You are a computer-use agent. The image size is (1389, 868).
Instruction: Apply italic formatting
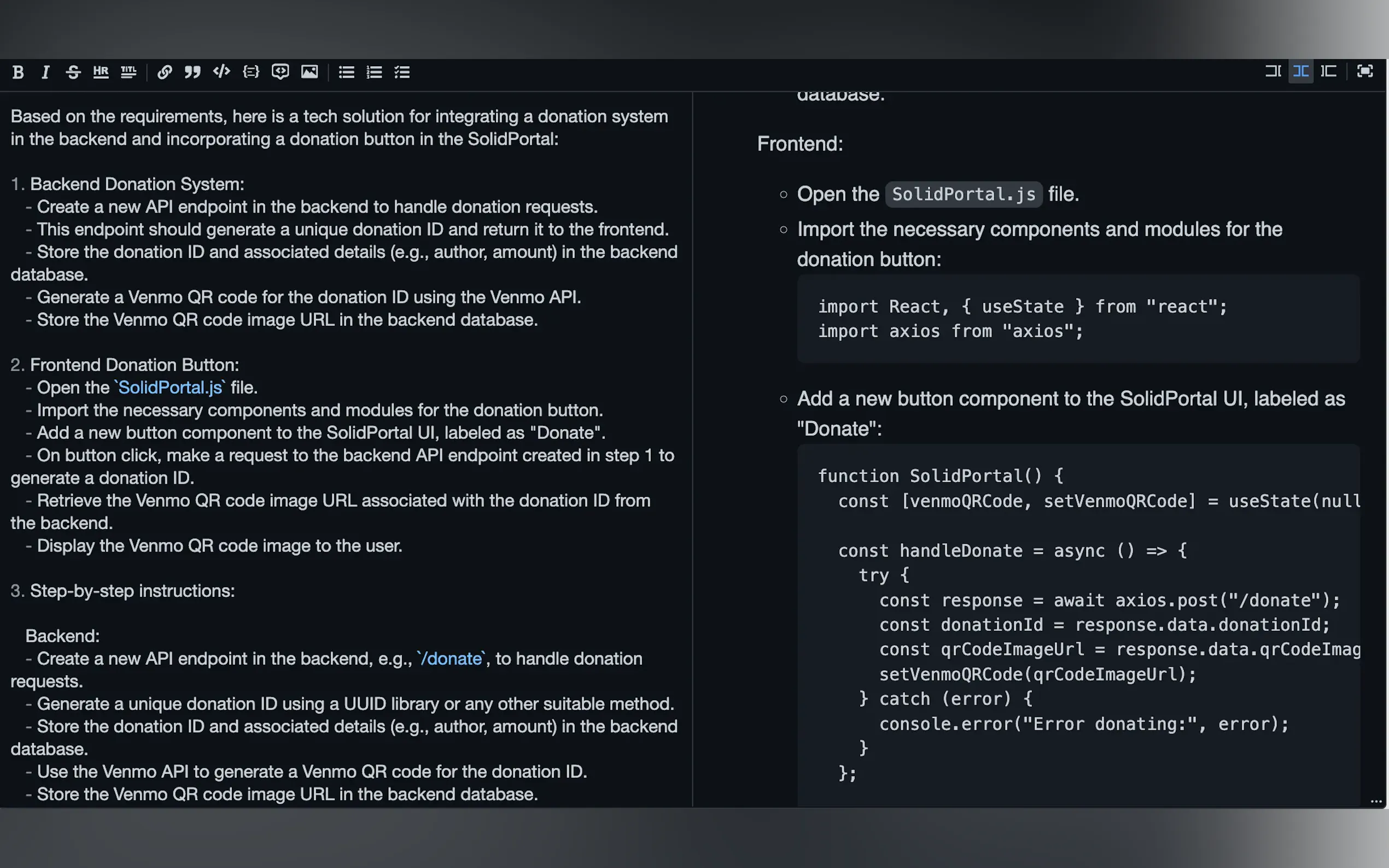[45, 72]
